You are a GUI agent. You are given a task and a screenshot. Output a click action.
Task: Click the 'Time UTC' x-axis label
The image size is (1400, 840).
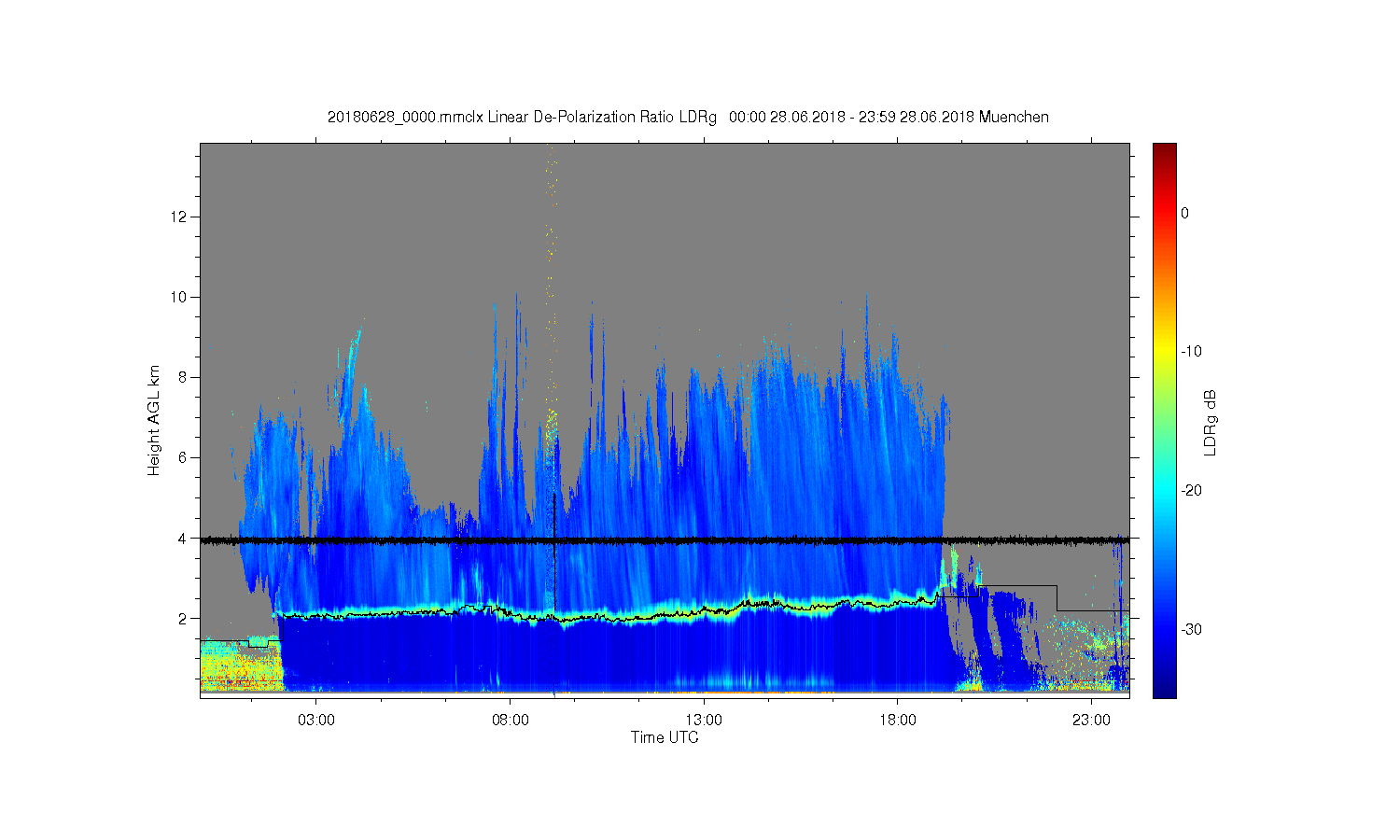[x=665, y=737]
